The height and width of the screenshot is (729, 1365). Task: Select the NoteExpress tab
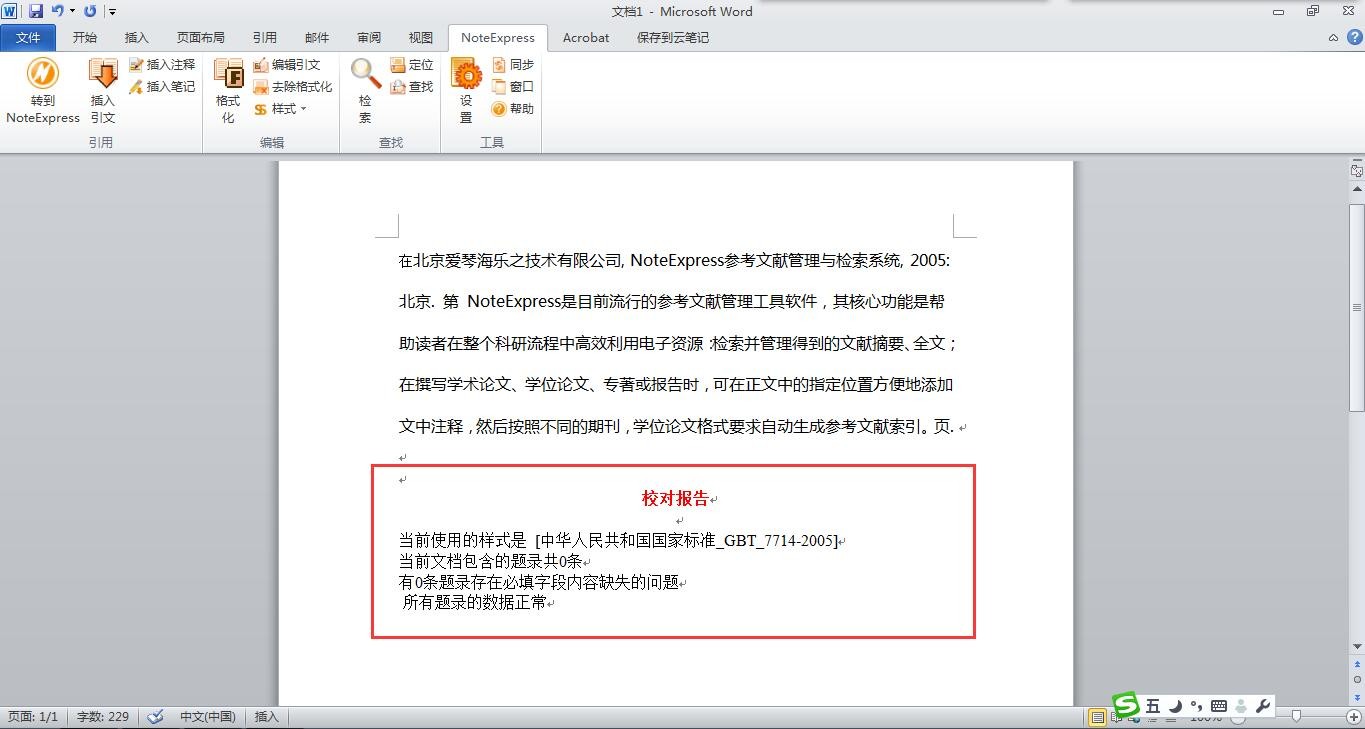[x=498, y=37]
